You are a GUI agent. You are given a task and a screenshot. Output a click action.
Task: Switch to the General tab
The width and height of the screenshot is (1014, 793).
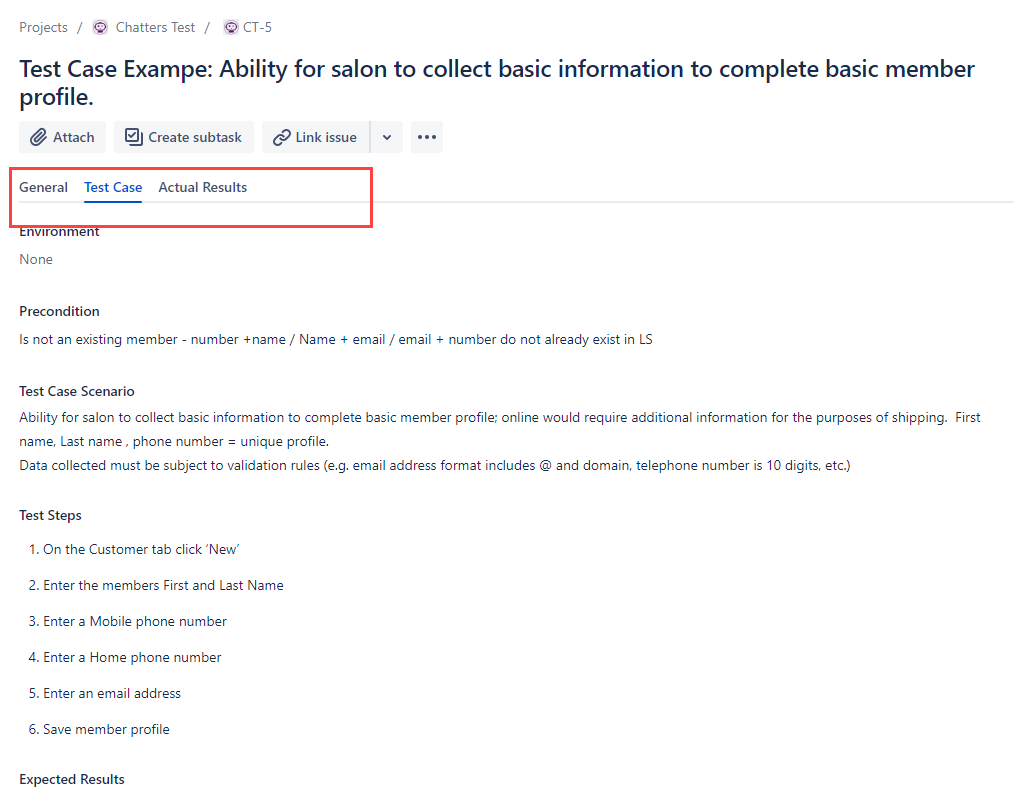[x=43, y=187]
